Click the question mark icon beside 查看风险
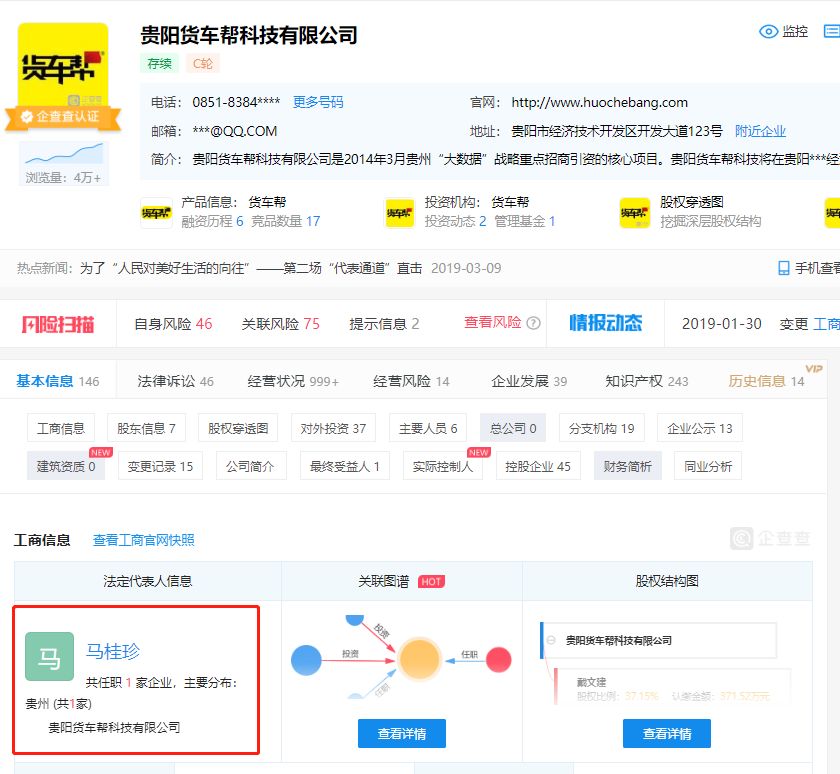The height and width of the screenshot is (774, 840). pos(533,323)
